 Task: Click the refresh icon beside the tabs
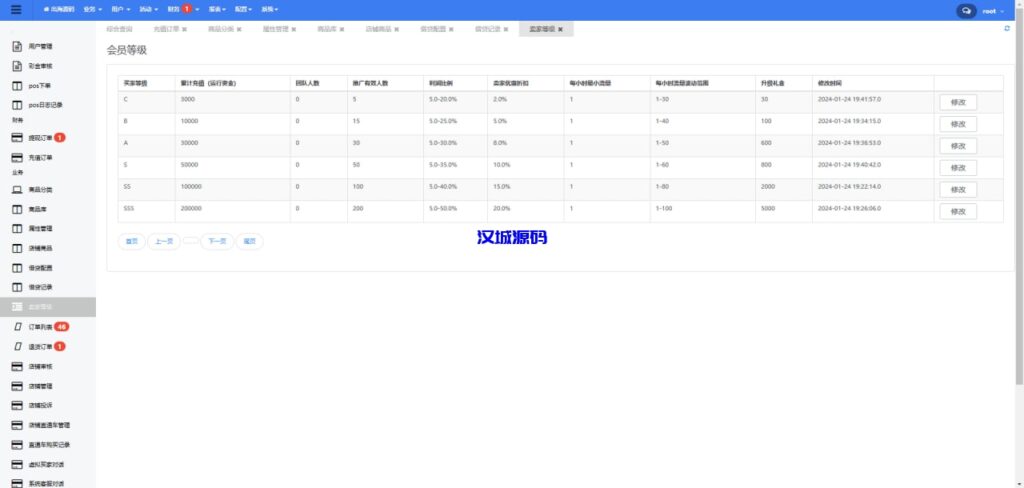click(1006, 29)
